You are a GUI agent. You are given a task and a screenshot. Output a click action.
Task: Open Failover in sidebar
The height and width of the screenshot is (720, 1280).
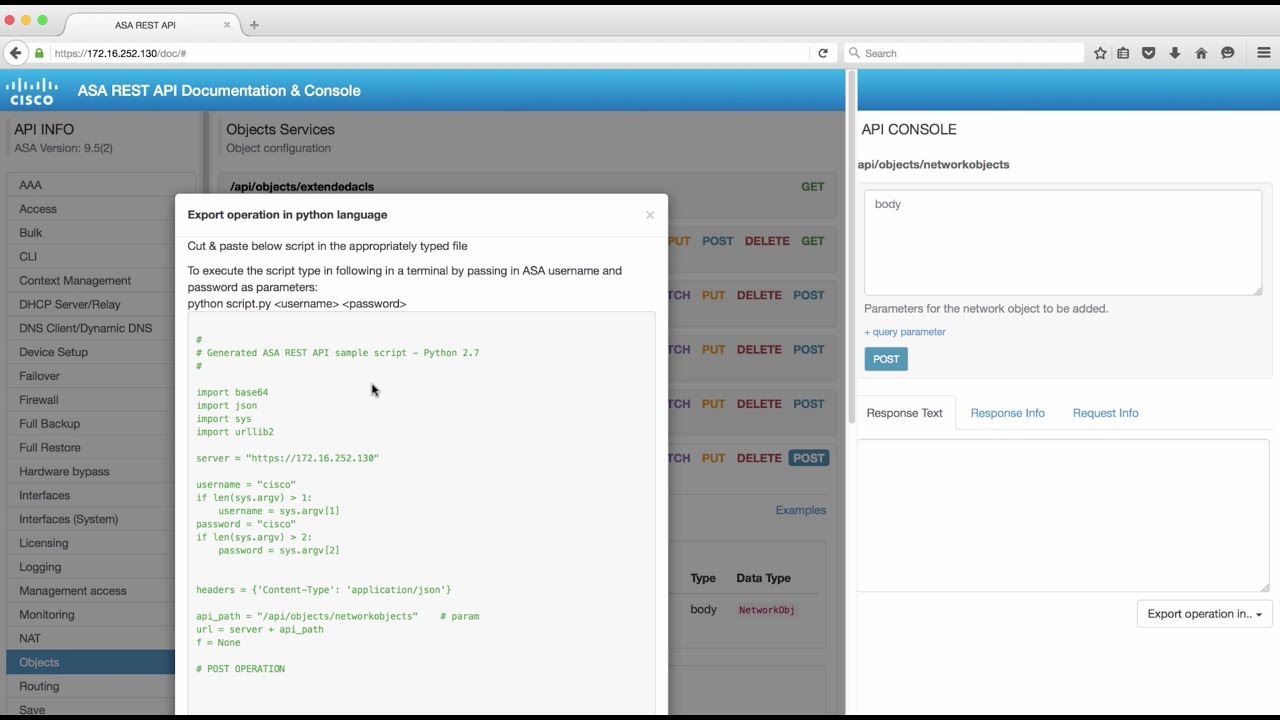coord(90,376)
